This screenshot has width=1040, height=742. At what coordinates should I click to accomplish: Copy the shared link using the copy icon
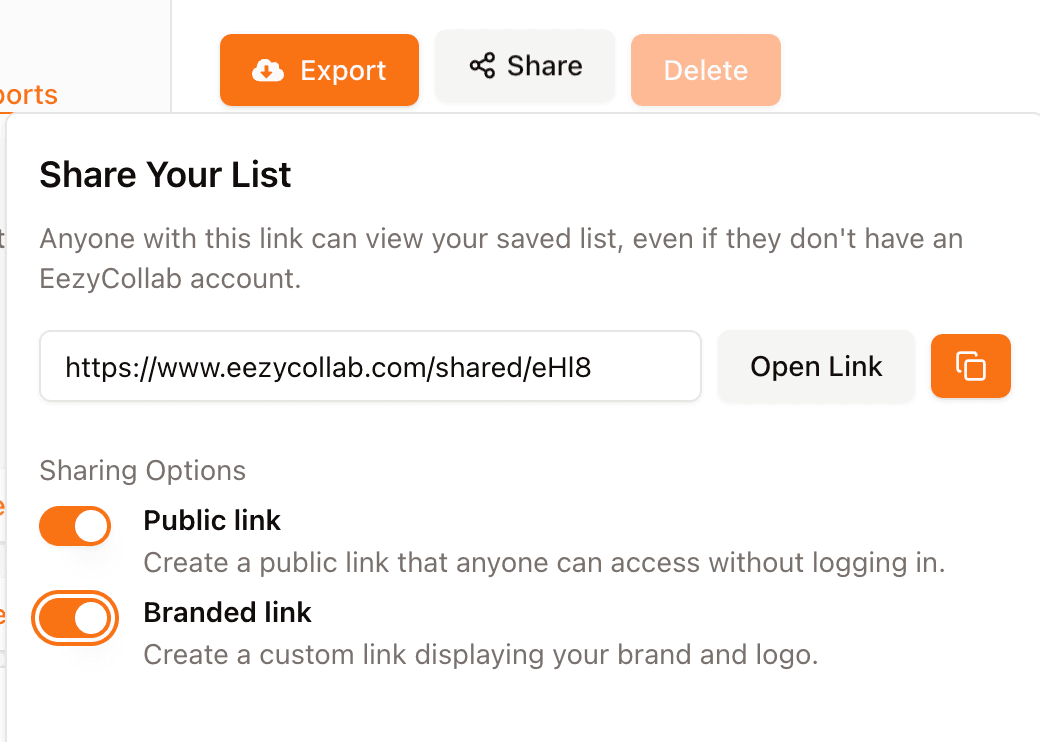[970, 366]
